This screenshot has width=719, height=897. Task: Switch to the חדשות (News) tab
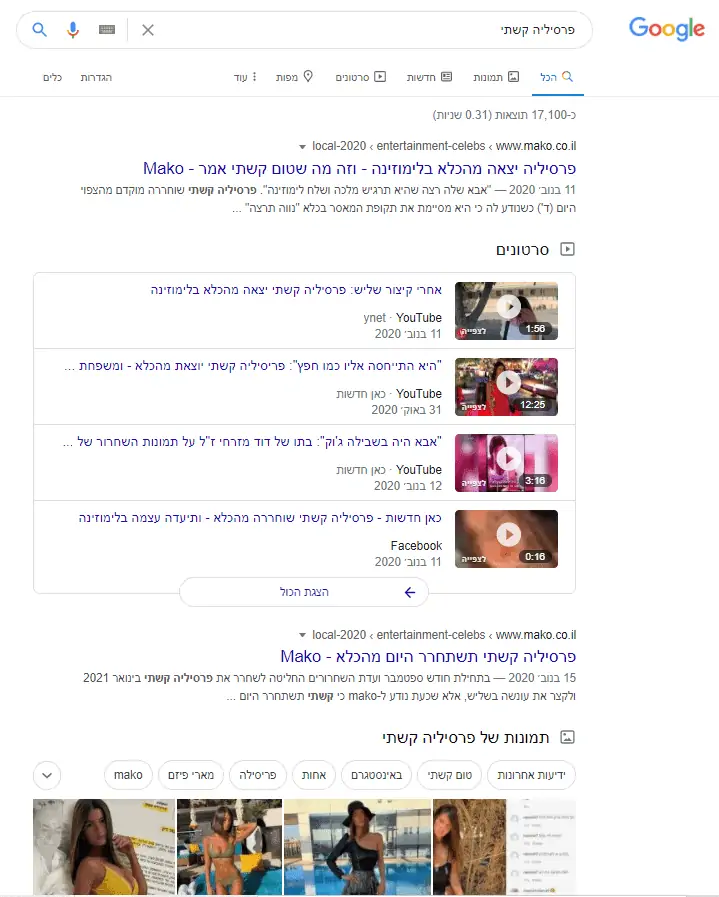point(429,77)
